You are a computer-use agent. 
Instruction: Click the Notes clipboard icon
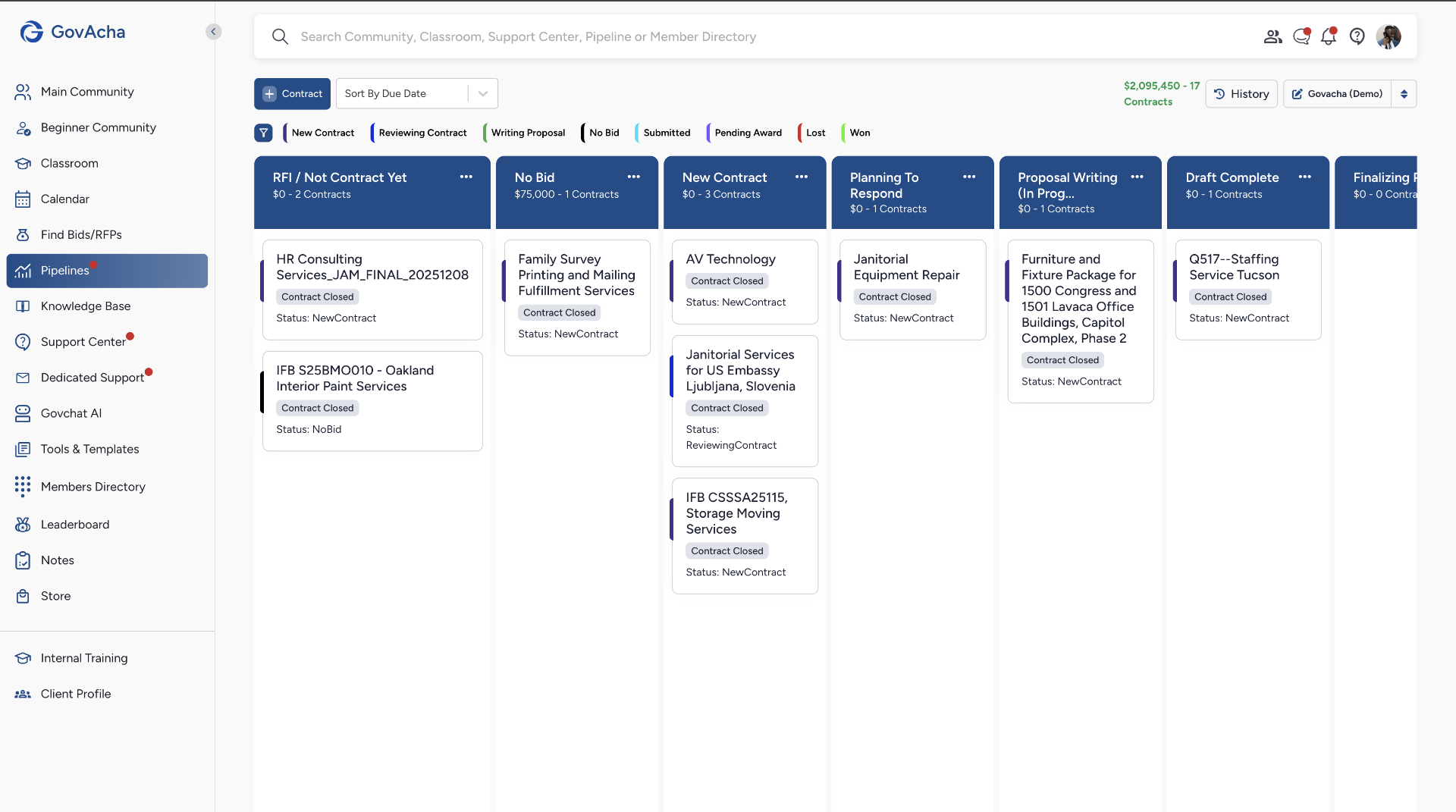click(x=23, y=560)
